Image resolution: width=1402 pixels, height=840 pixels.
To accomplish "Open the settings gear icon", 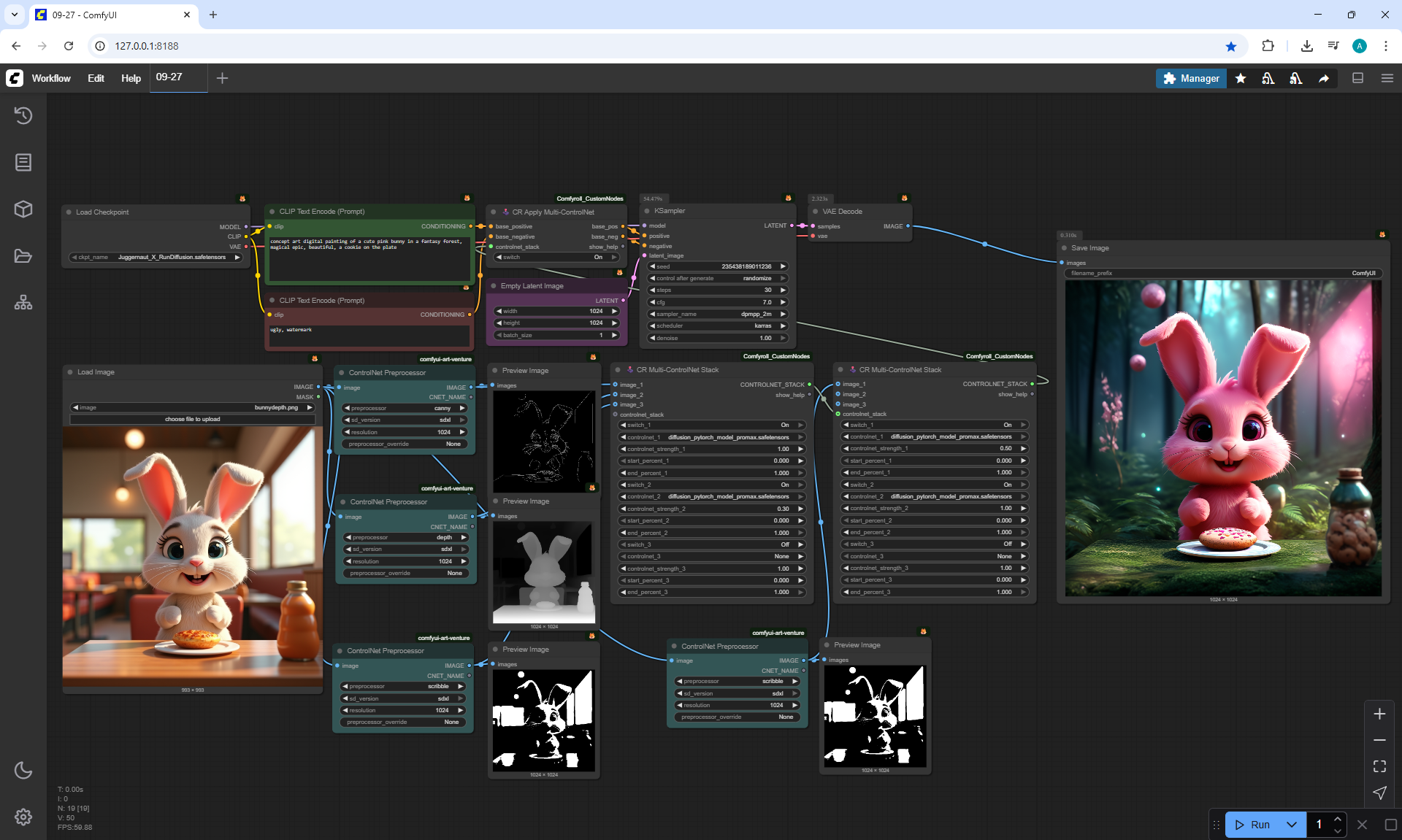I will tap(23, 817).
